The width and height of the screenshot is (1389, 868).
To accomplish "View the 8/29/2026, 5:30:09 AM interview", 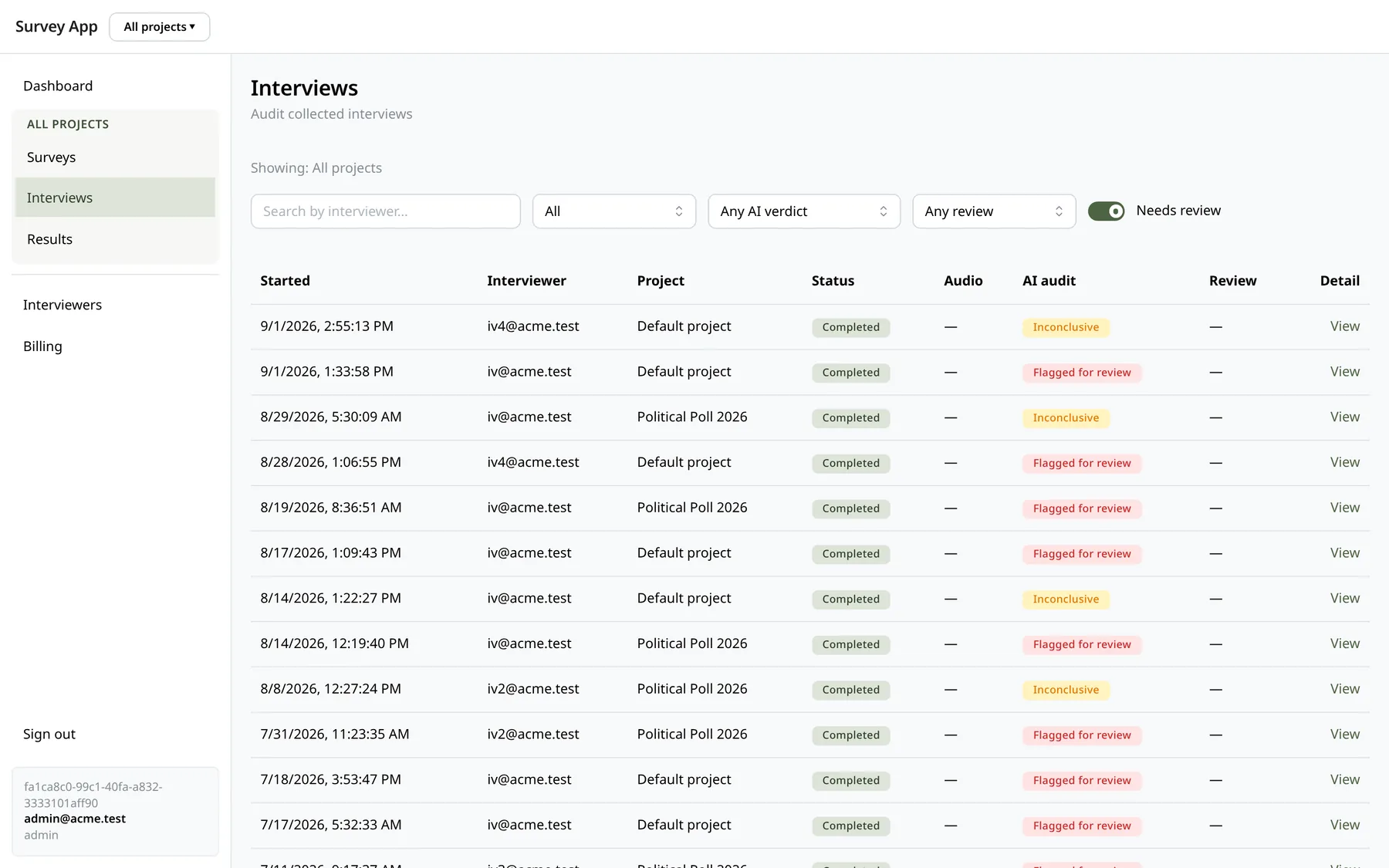I will click(1345, 417).
